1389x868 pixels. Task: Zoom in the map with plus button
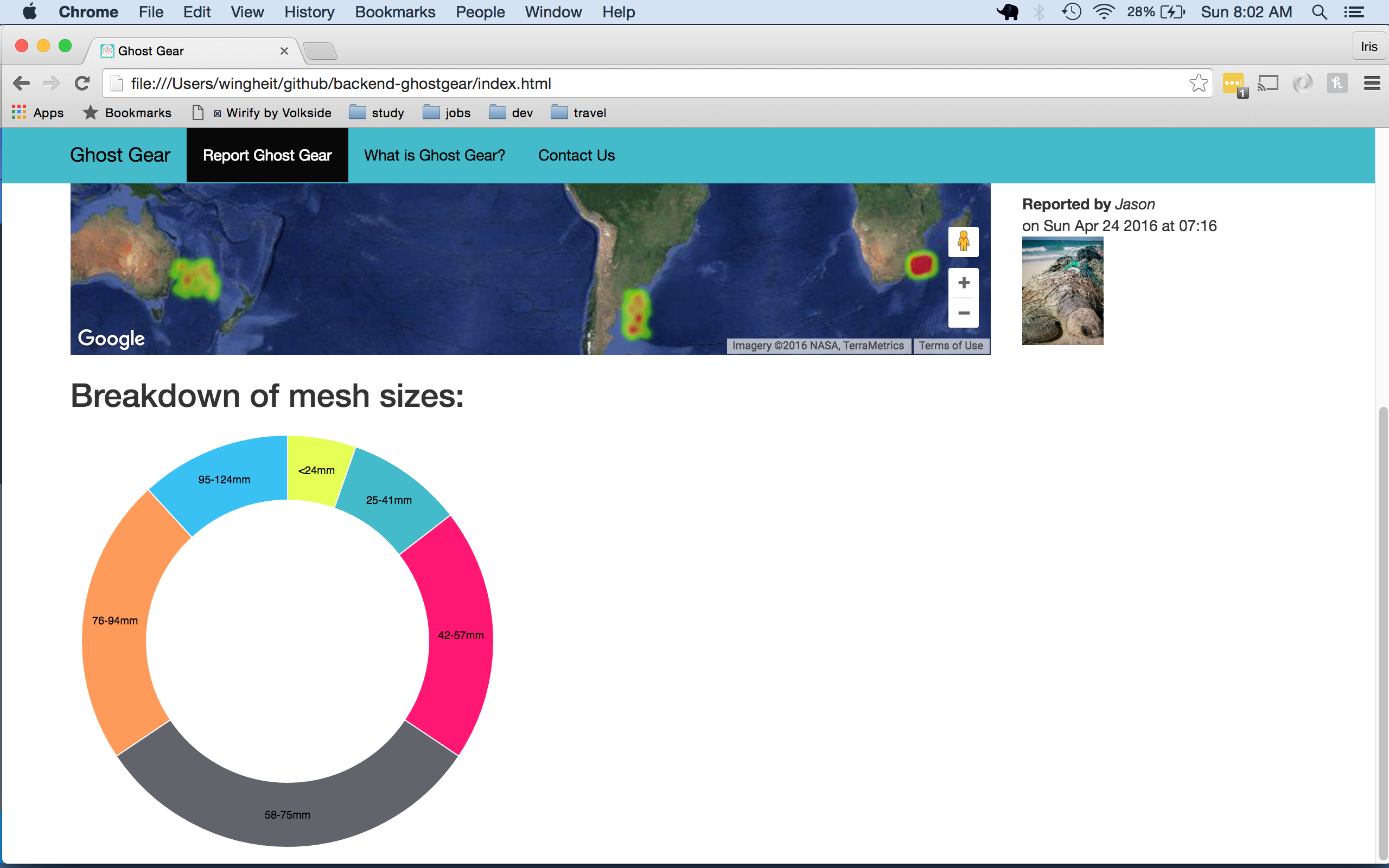pyautogui.click(x=964, y=283)
